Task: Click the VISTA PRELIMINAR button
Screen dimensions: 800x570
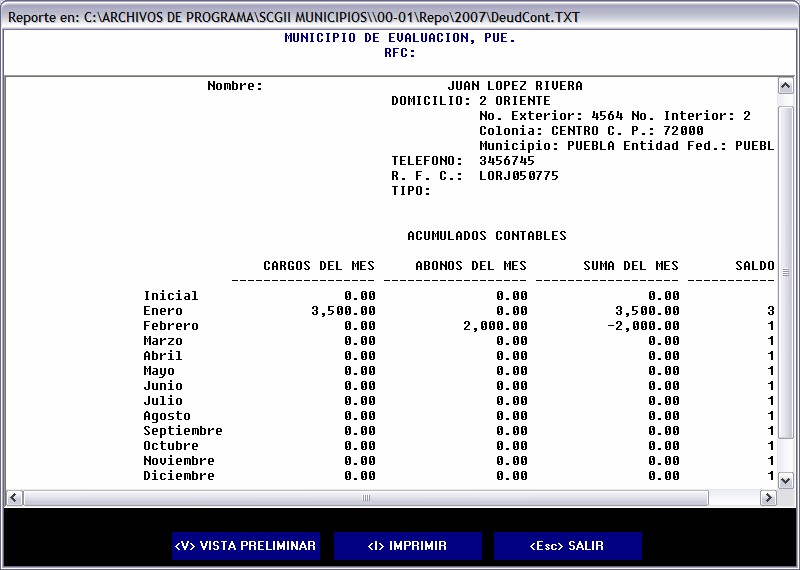Action: pos(245,546)
